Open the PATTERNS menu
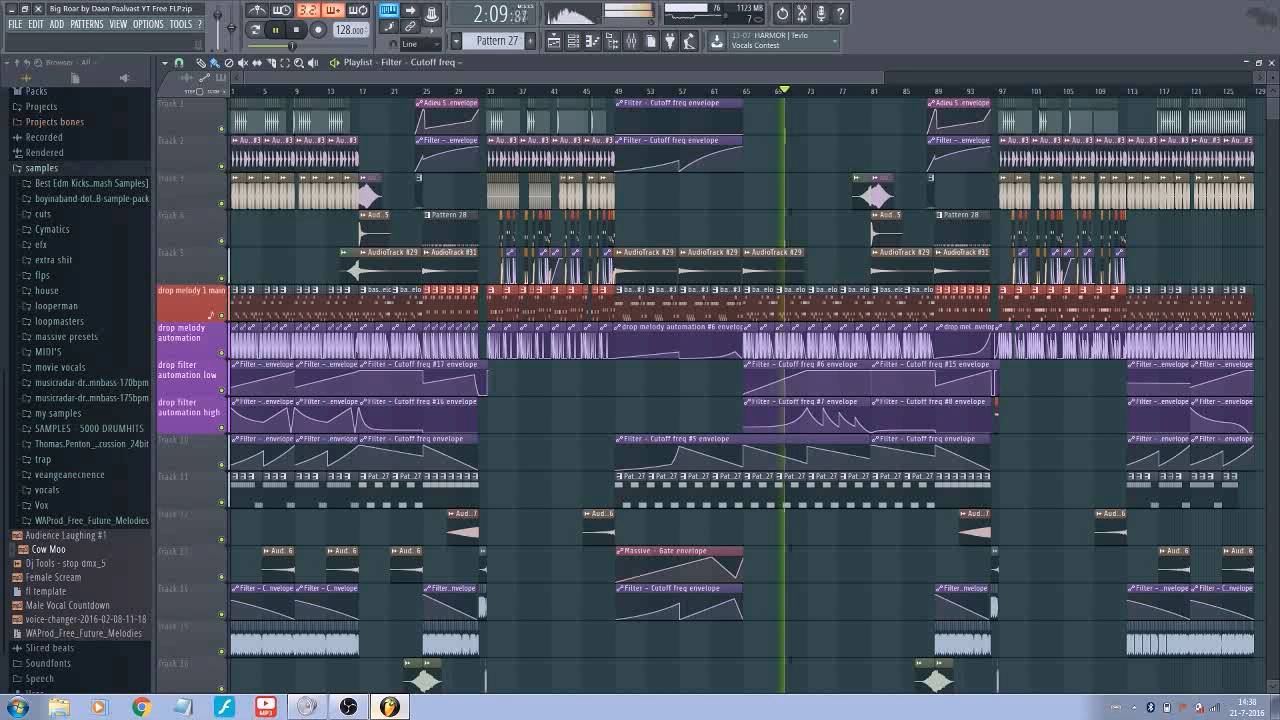The height and width of the screenshot is (720, 1280). 87,24
